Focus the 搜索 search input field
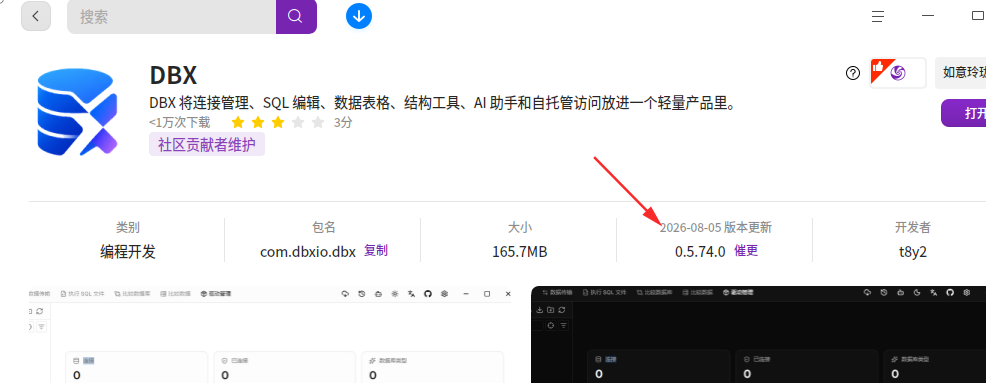The width and height of the screenshot is (986, 383). (x=171, y=16)
